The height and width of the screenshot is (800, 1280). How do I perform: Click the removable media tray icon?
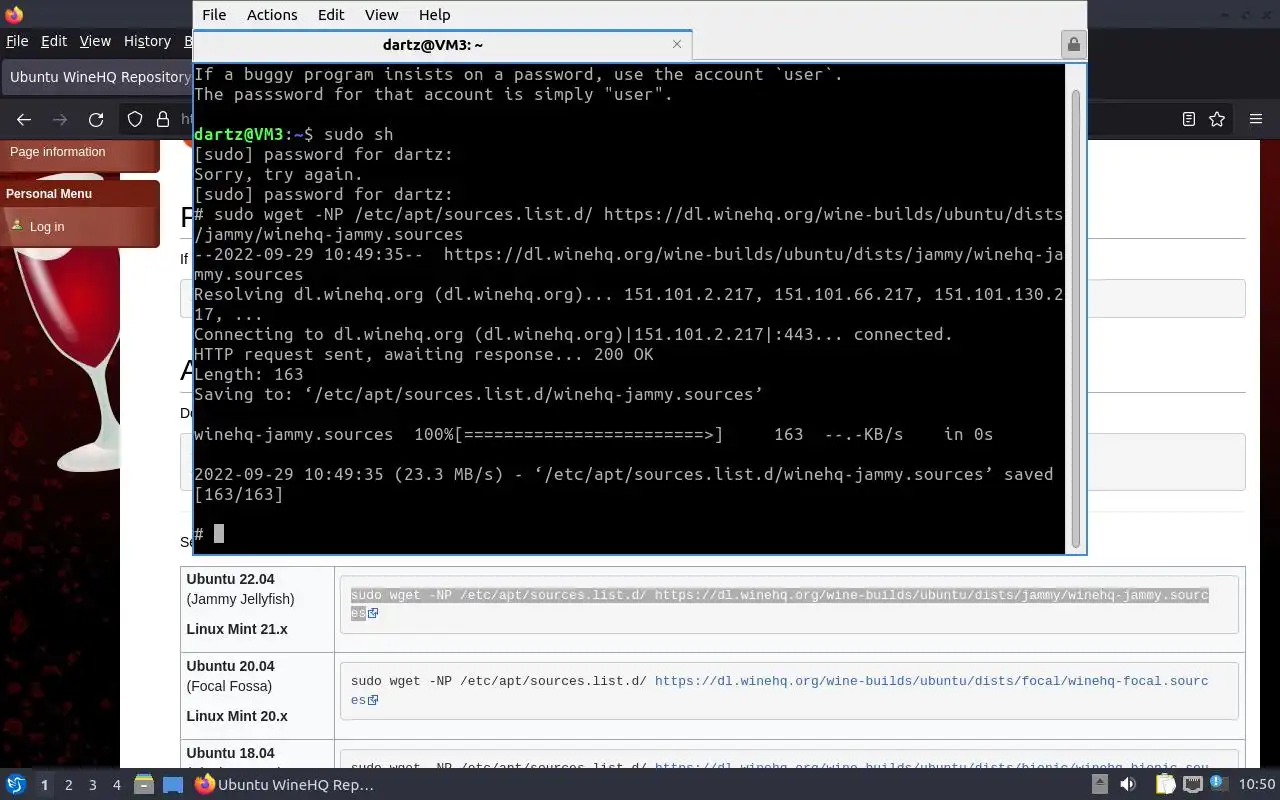click(1099, 785)
